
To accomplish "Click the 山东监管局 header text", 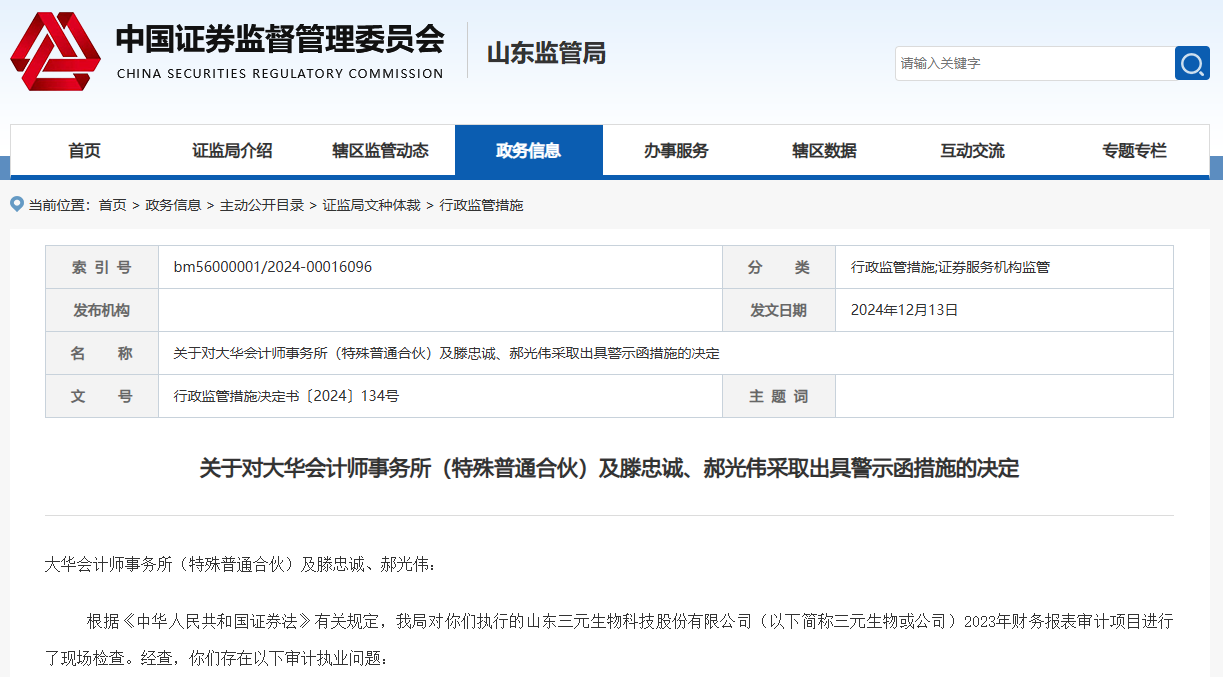I will [546, 53].
